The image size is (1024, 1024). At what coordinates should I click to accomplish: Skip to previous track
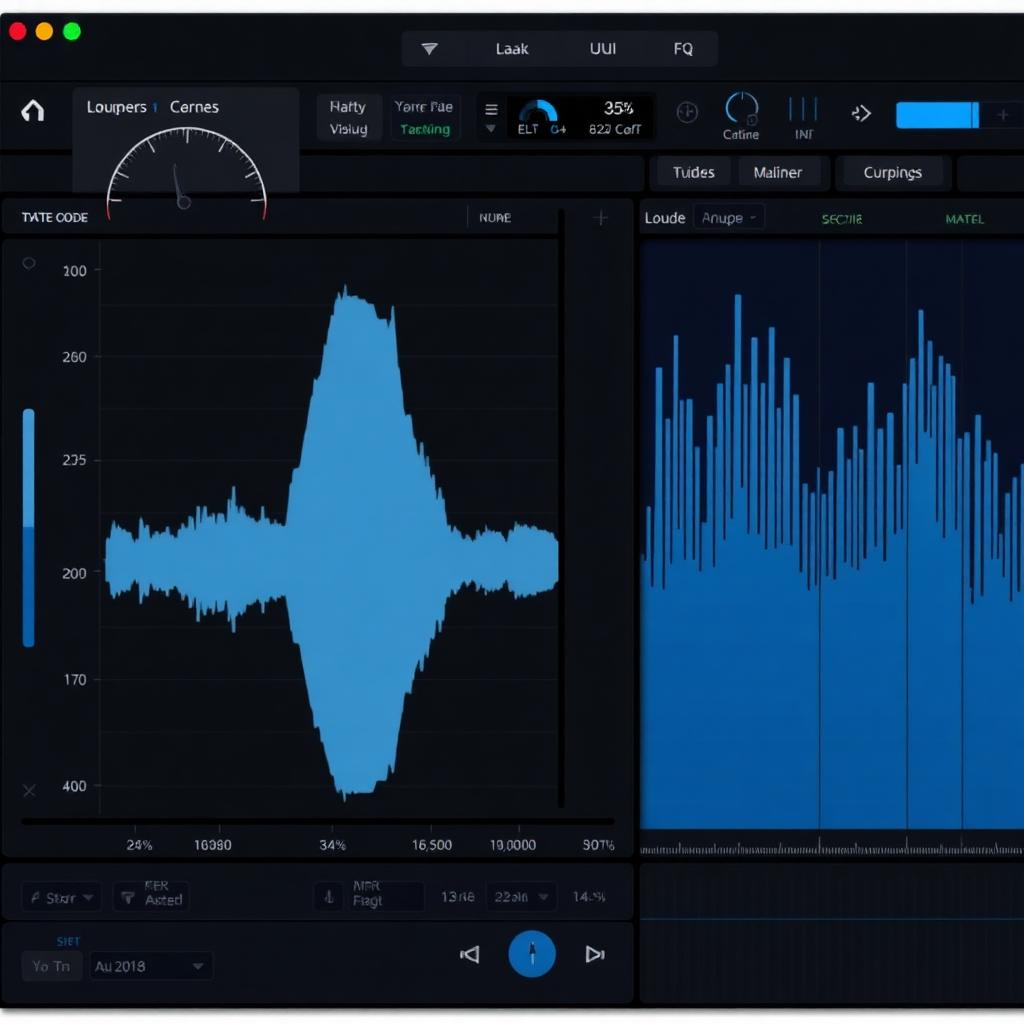469,954
